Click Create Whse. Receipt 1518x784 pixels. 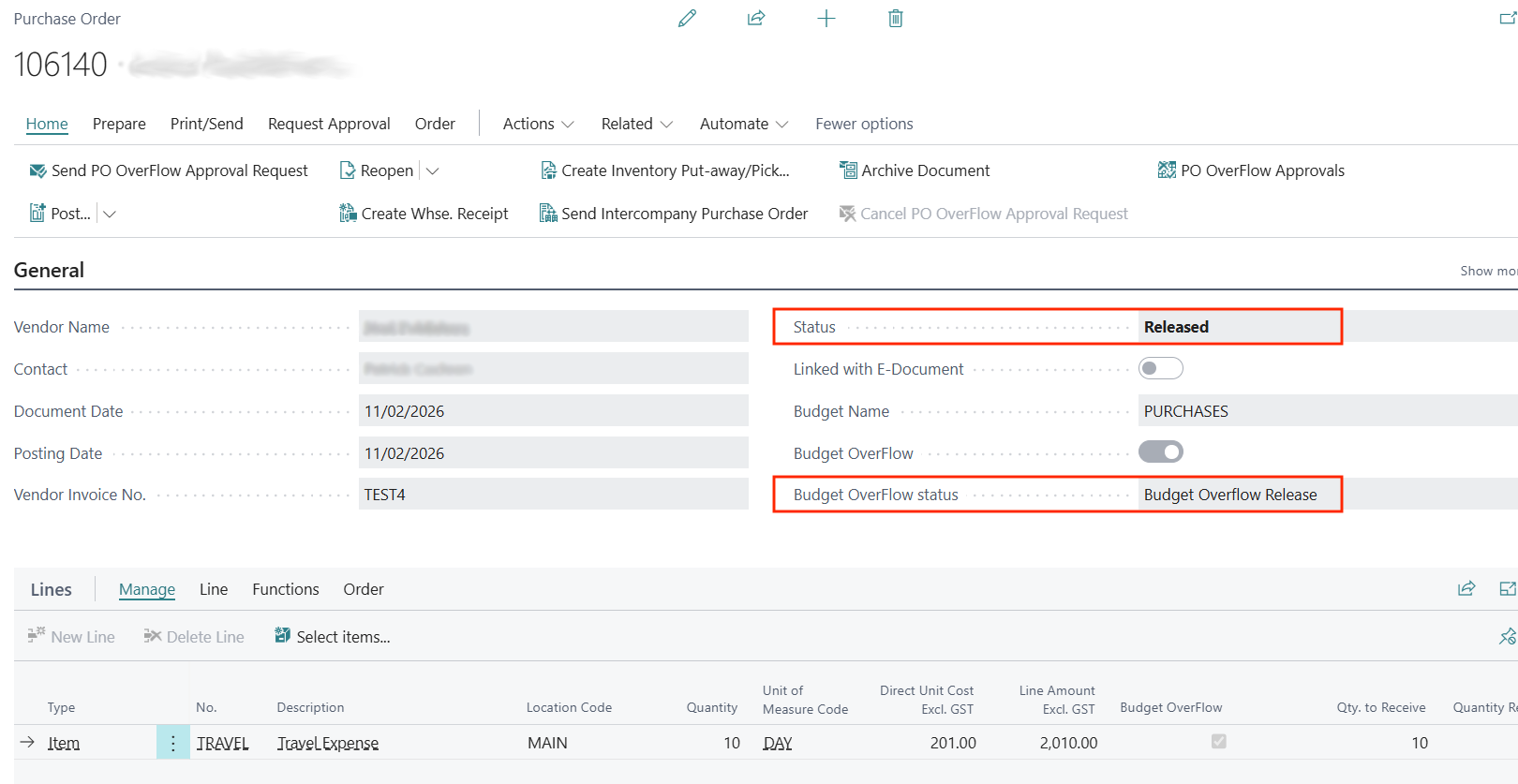click(x=424, y=214)
